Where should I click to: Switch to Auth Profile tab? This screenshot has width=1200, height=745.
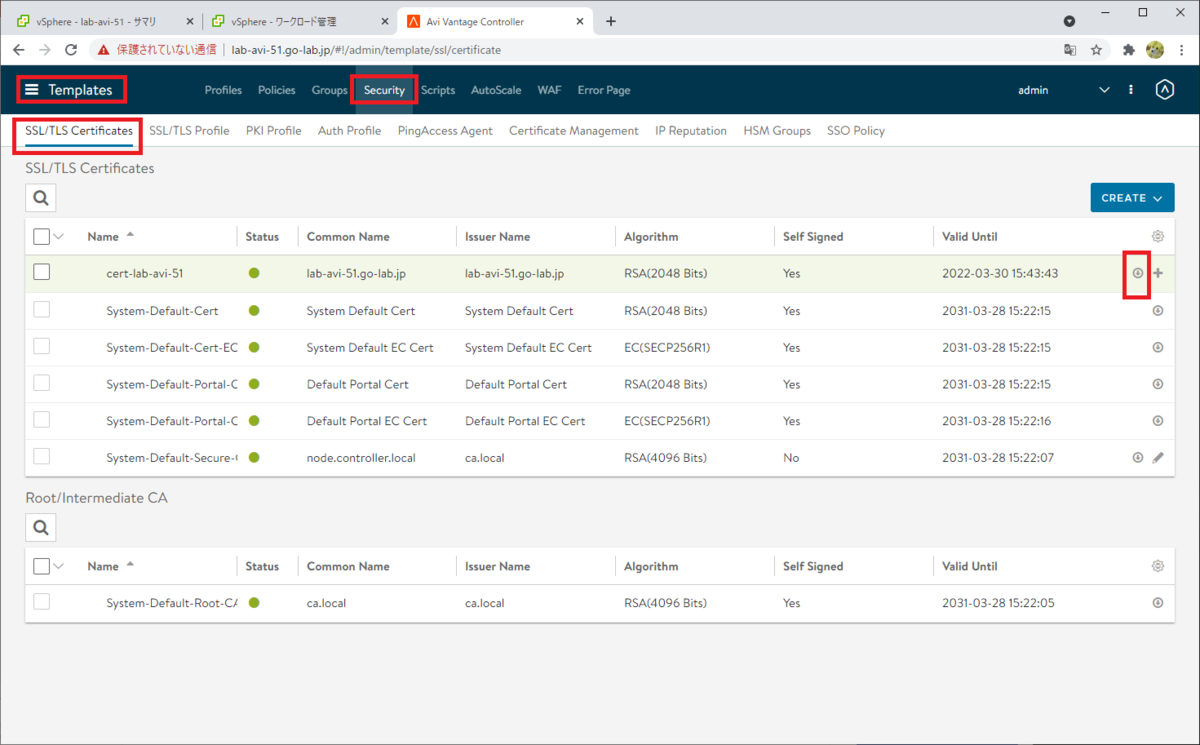pos(349,131)
